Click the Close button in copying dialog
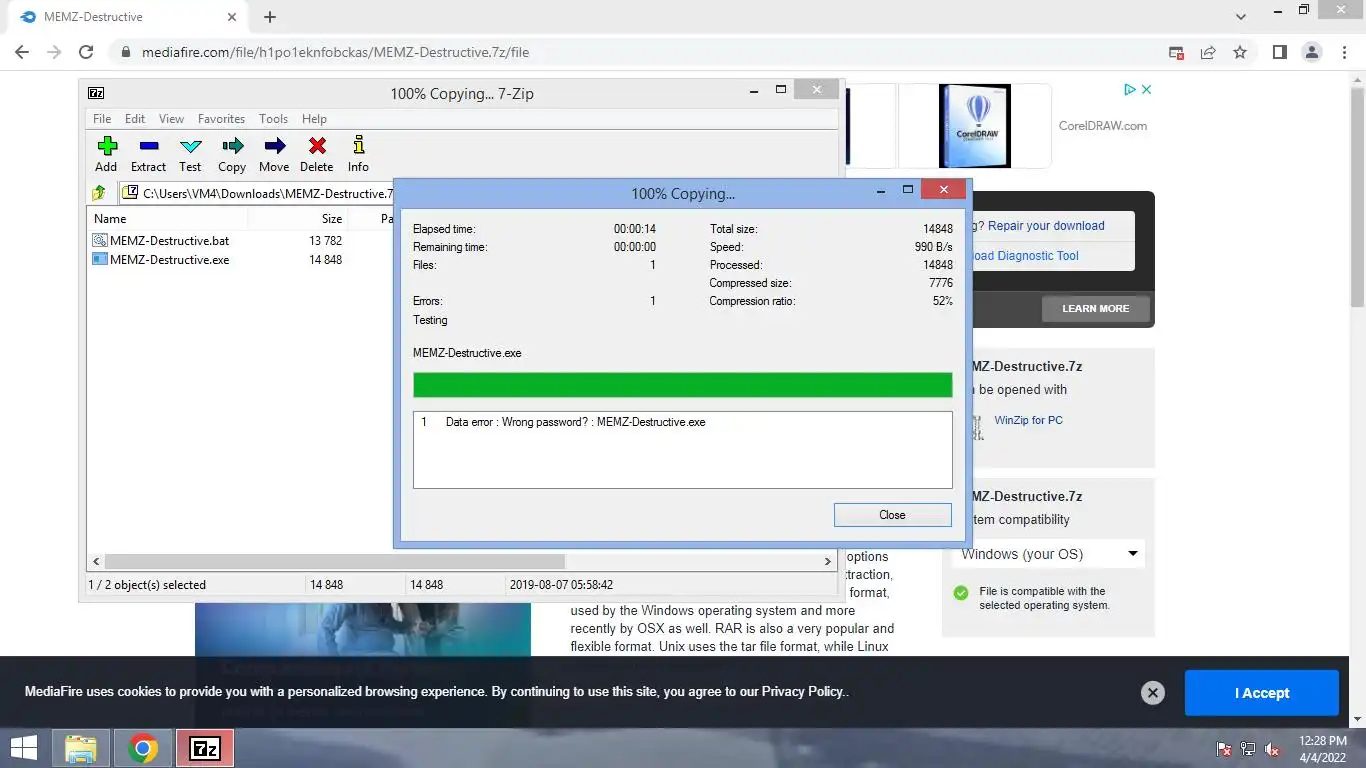This screenshot has width=1366, height=768. (x=892, y=515)
